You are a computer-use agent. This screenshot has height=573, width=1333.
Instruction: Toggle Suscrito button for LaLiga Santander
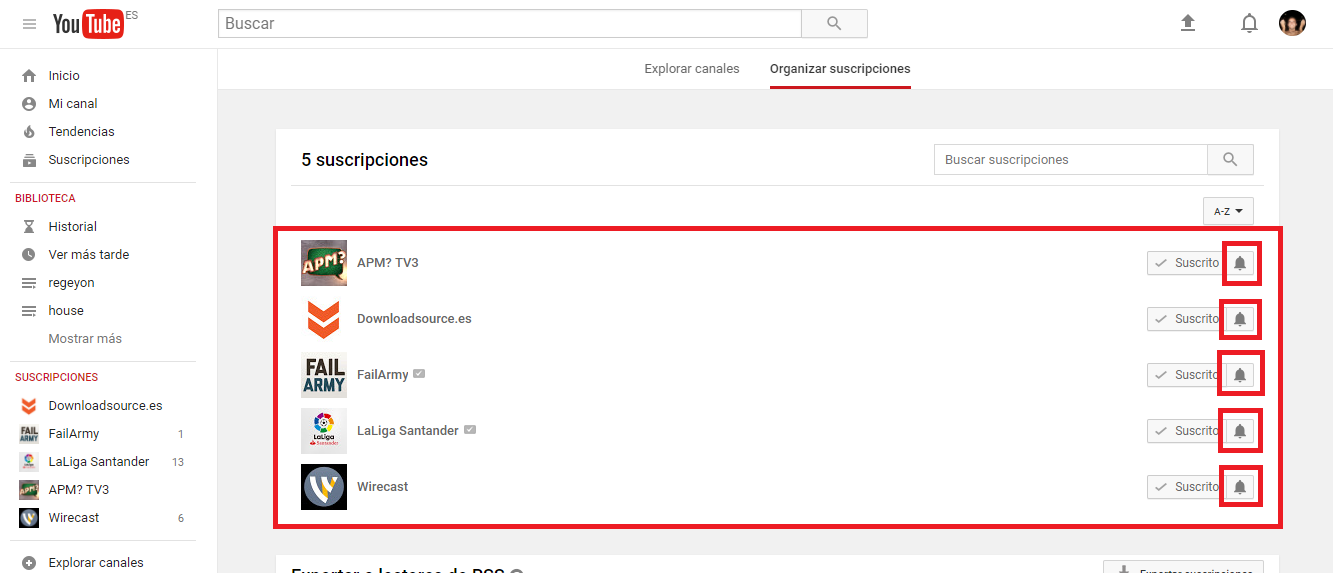pyautogui.click(x=1184, y=431)
